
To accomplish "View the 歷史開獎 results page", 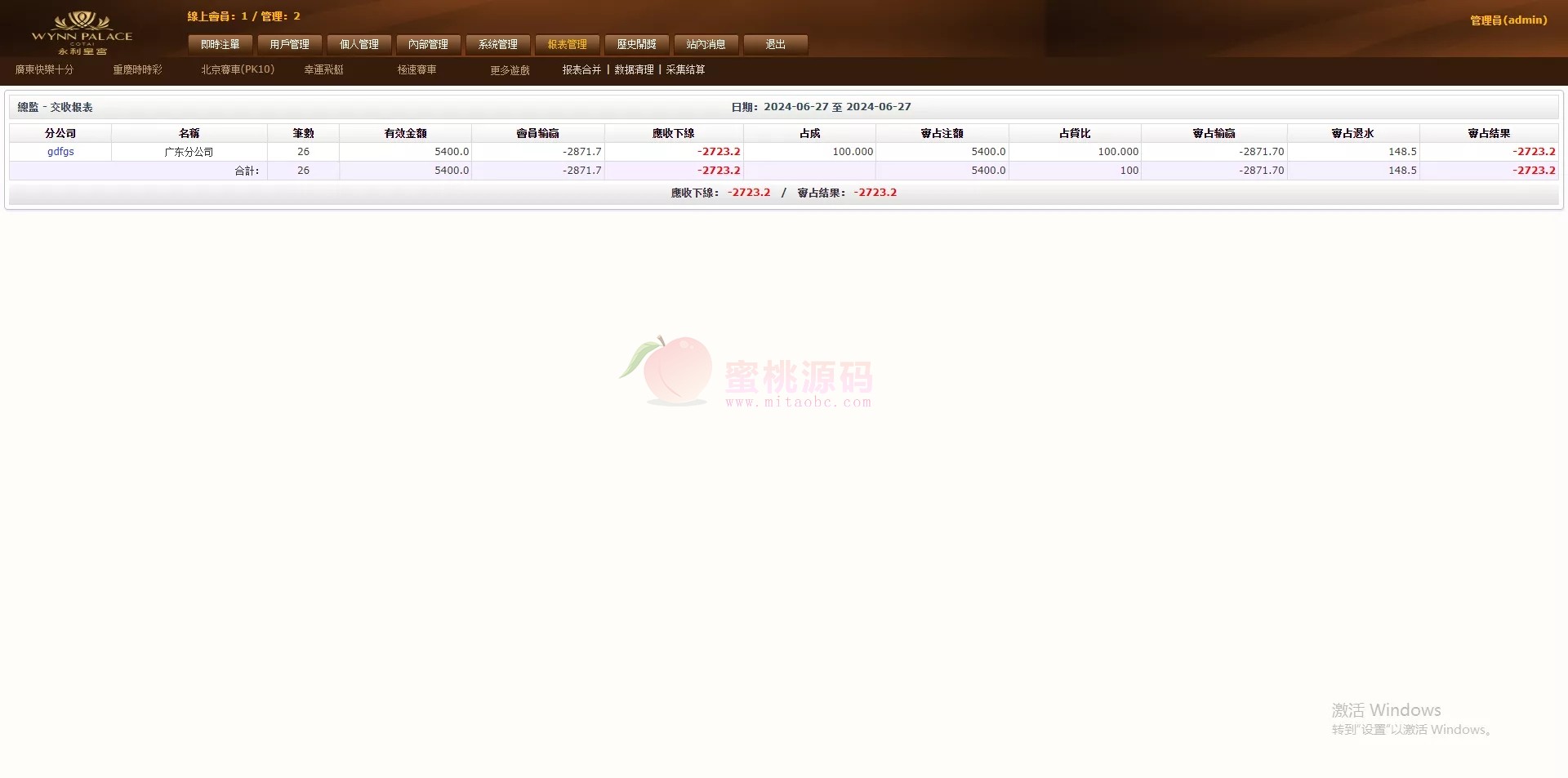I will (x=637, y=45).
